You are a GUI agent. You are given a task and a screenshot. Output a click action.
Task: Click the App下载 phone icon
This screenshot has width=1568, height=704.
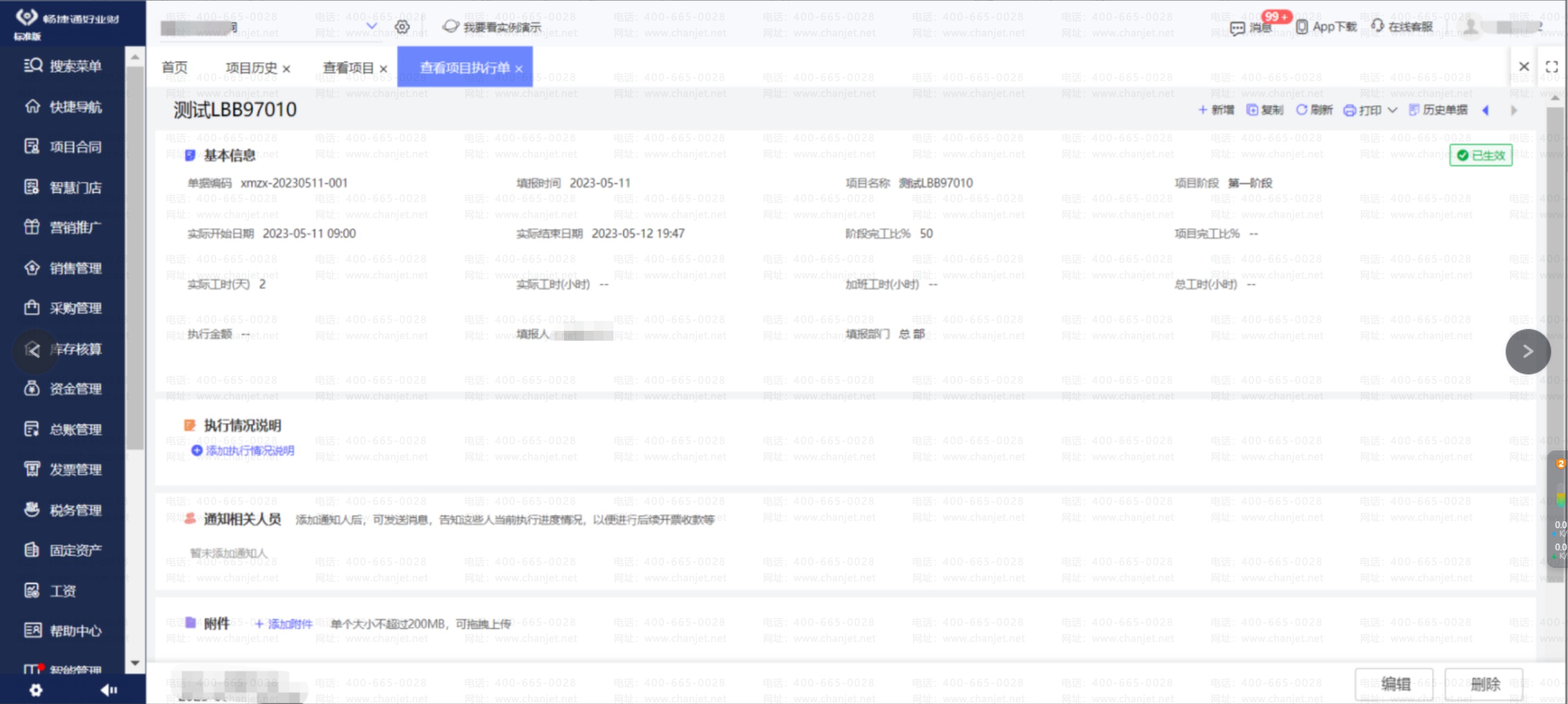(x=1301, y=27)
